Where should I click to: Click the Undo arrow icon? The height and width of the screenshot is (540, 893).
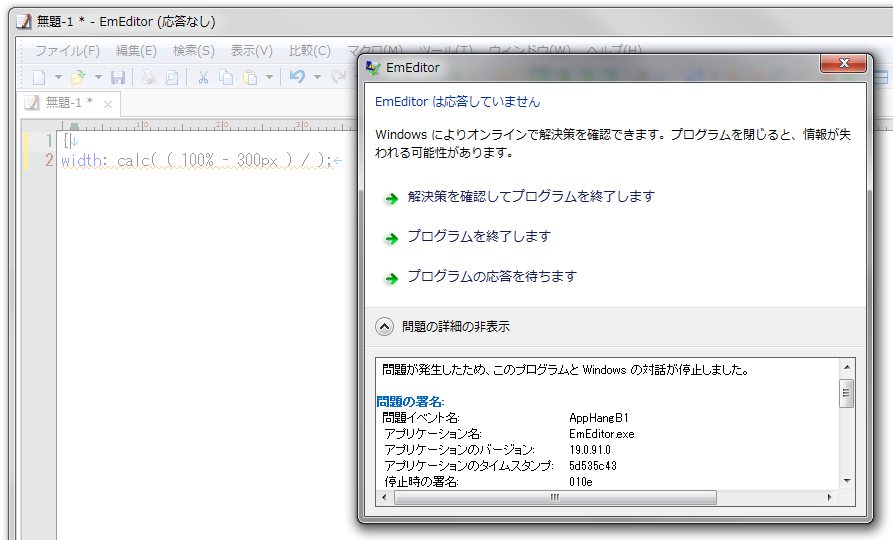[x=297, y=77]
